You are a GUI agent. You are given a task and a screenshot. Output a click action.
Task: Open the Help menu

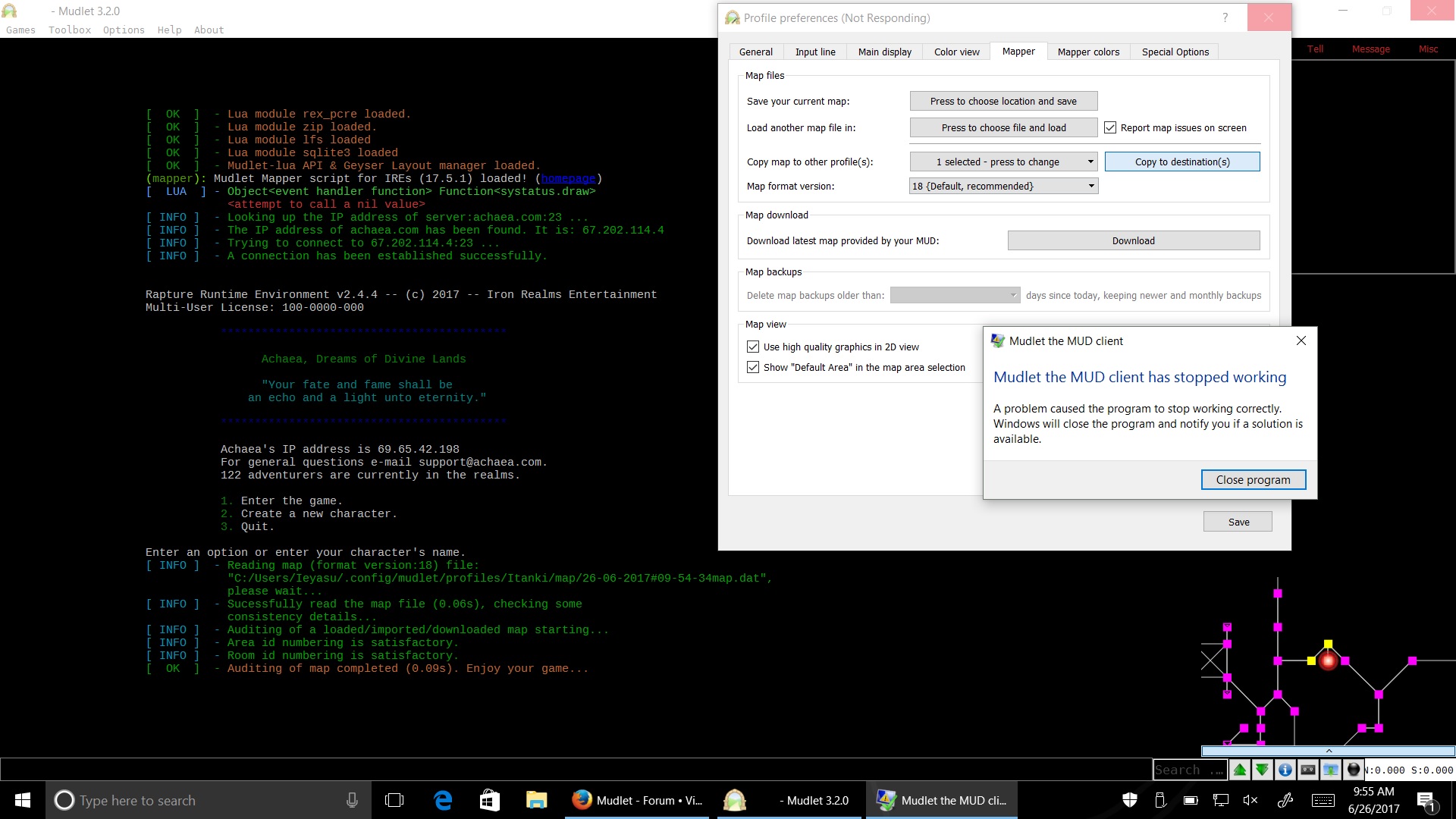pyautogui.click(x=169, y=30)
